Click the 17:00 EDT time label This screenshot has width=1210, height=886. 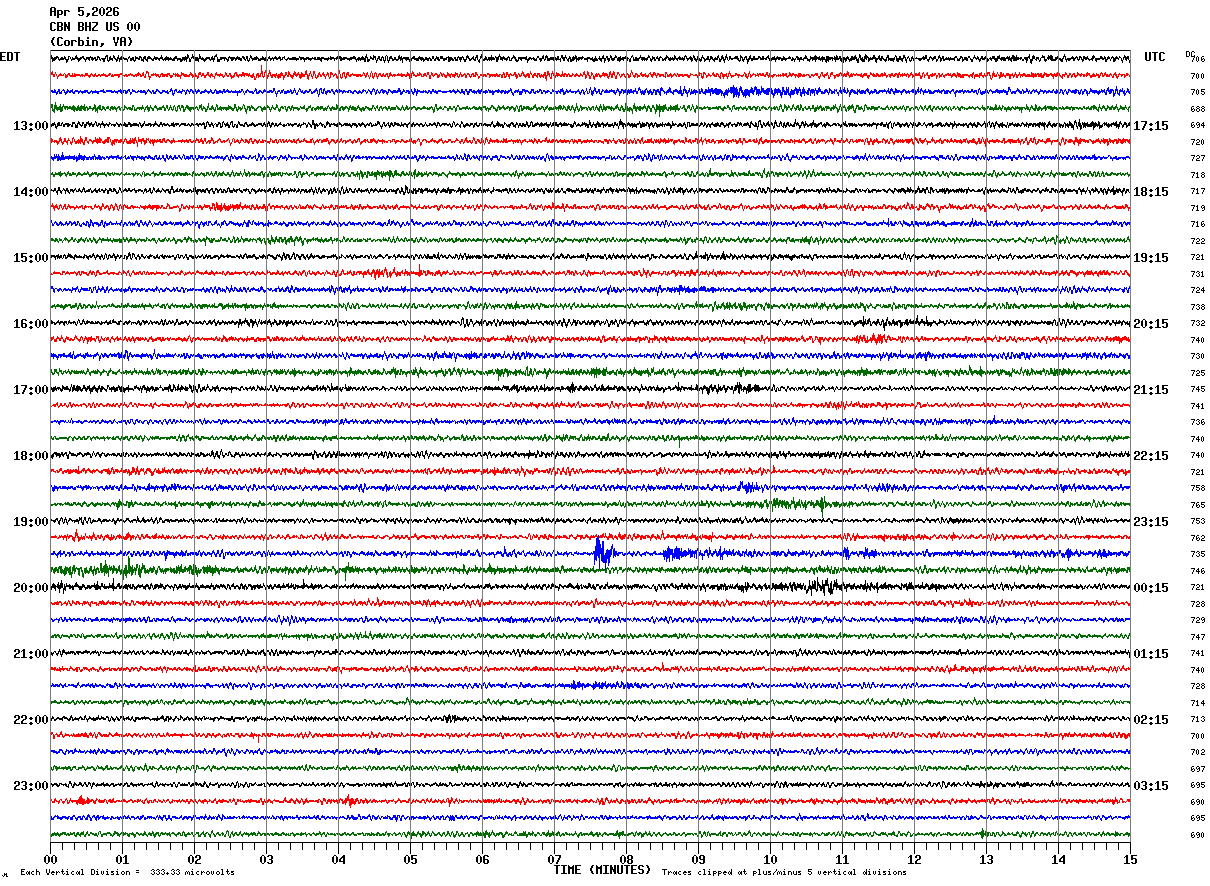click(x=30, y=390)
